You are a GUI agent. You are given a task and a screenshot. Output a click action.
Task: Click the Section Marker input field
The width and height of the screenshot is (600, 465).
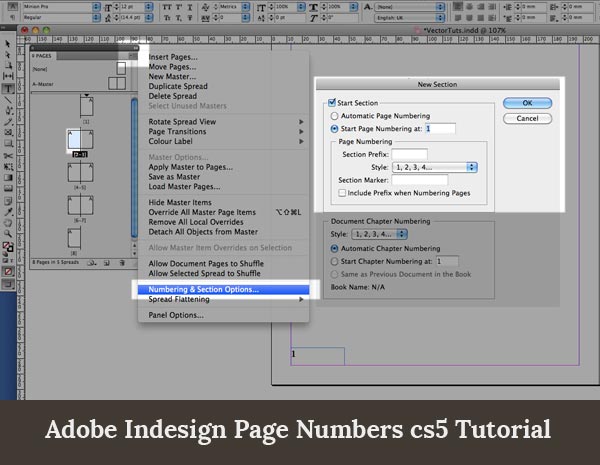(419, 180)
